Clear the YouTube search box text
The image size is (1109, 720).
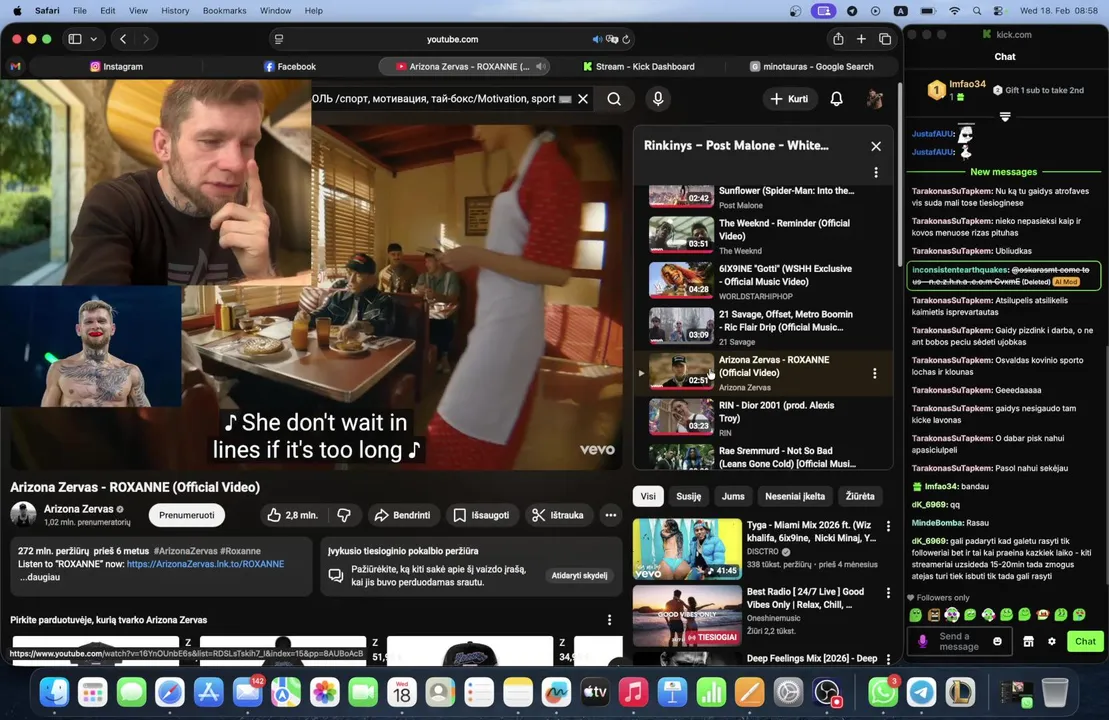click(583, 99)
